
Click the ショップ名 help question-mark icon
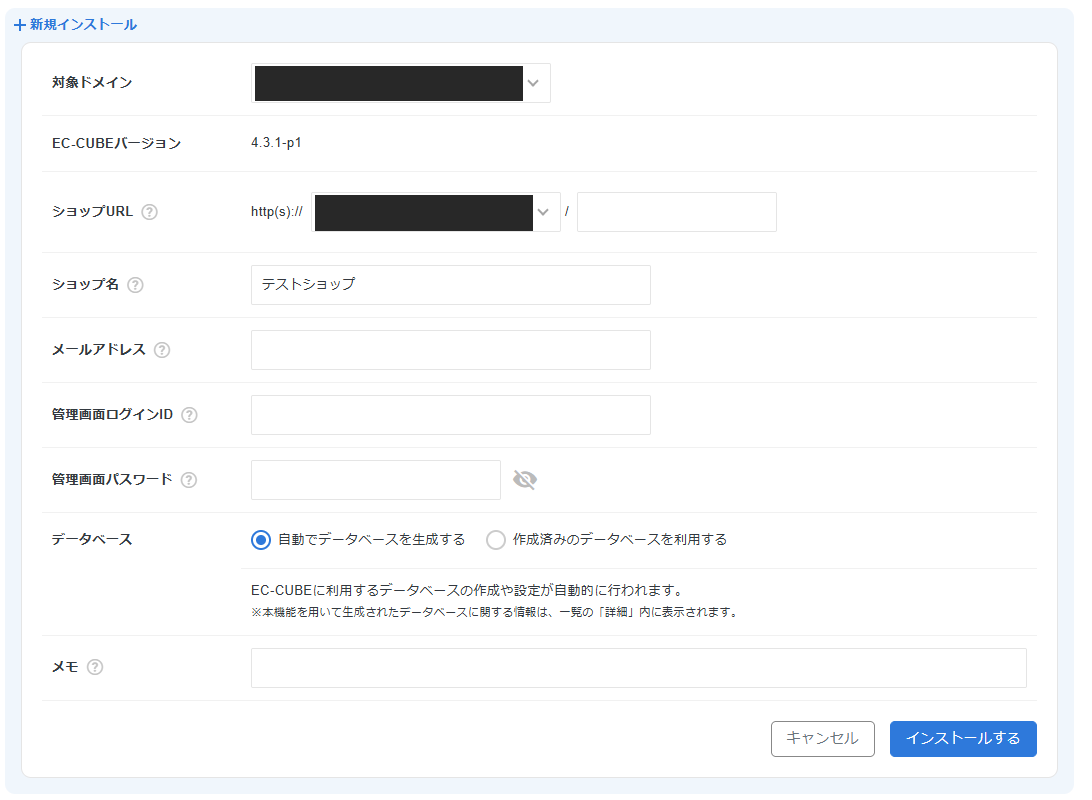tap(136, 285)
